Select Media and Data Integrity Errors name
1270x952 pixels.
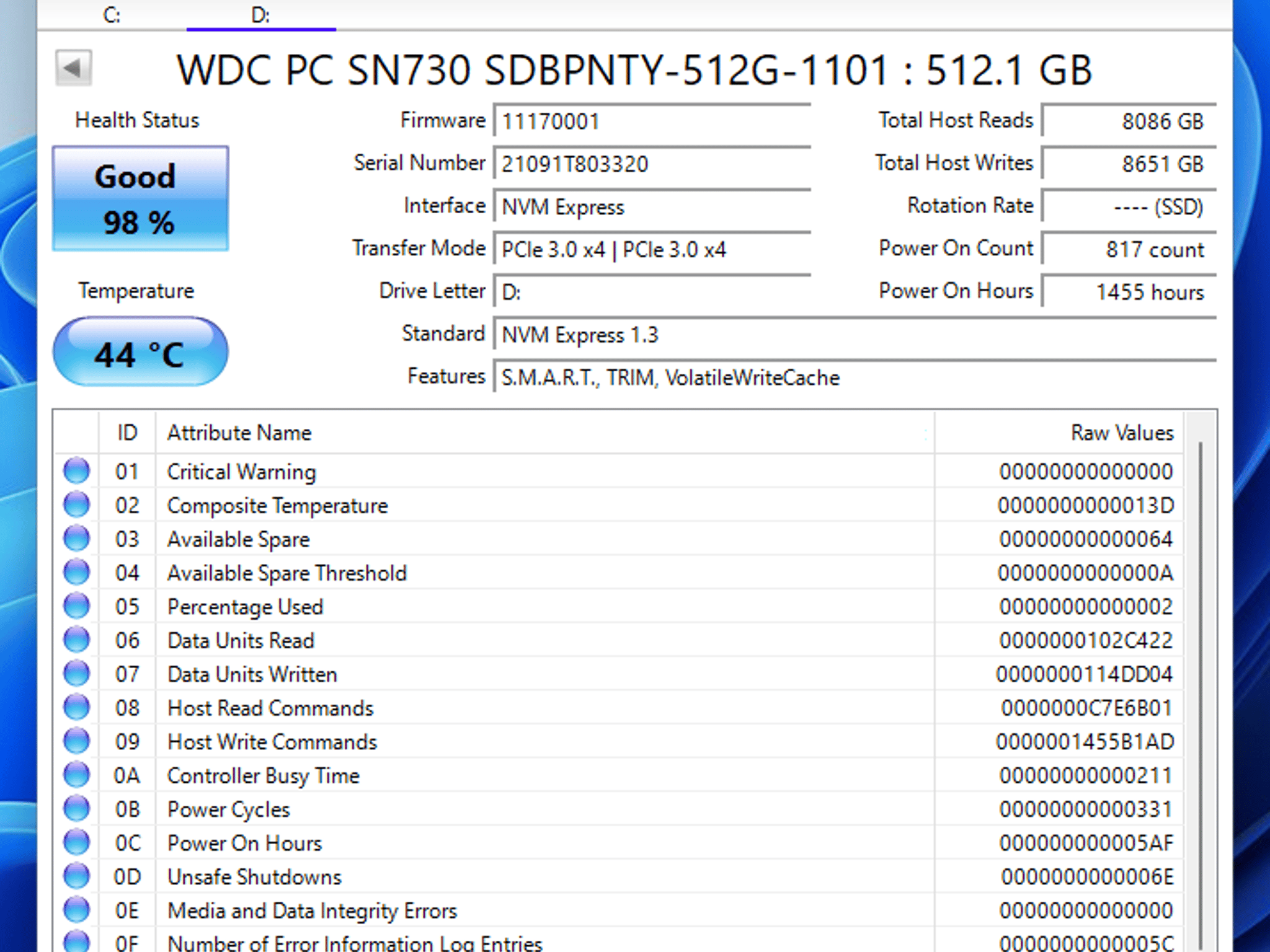point(313,911)
